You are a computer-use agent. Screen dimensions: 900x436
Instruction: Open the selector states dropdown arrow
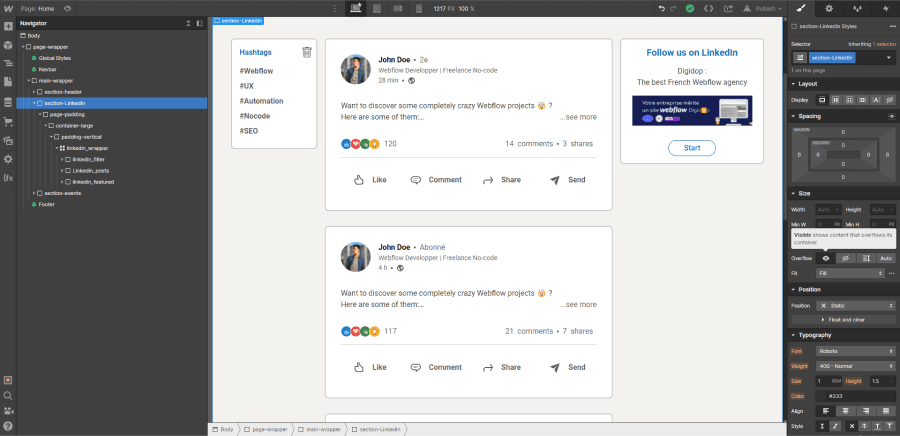889,57
